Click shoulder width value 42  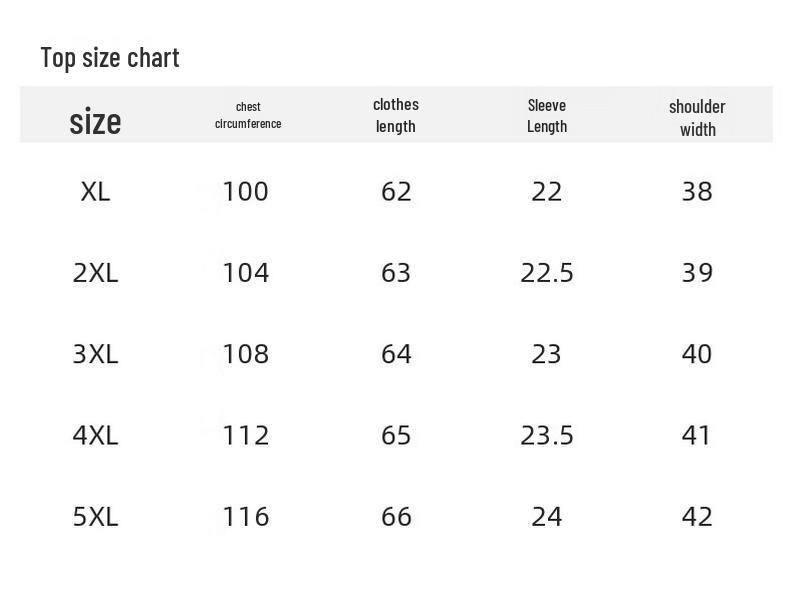[697, 516]
